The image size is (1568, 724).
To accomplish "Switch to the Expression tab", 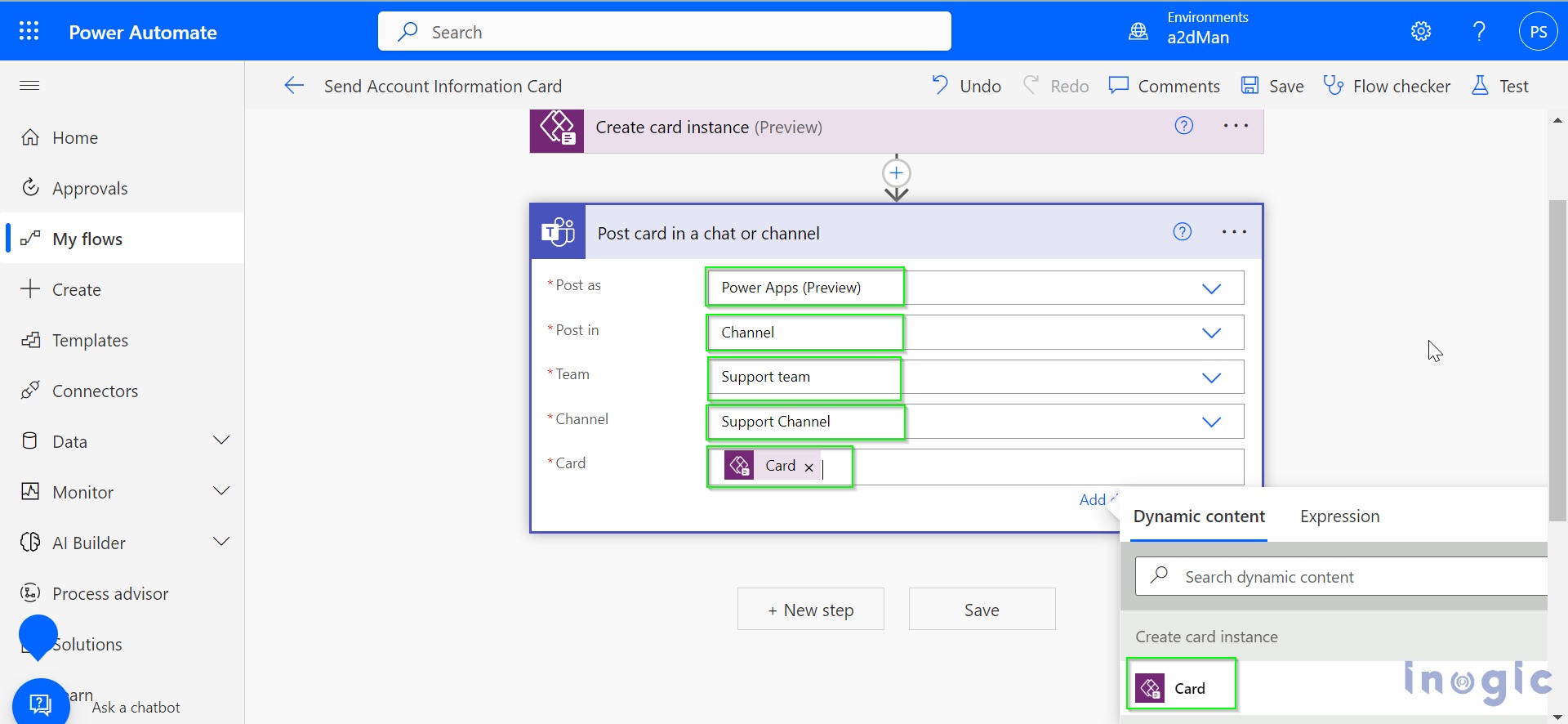I will point(1339,516).
